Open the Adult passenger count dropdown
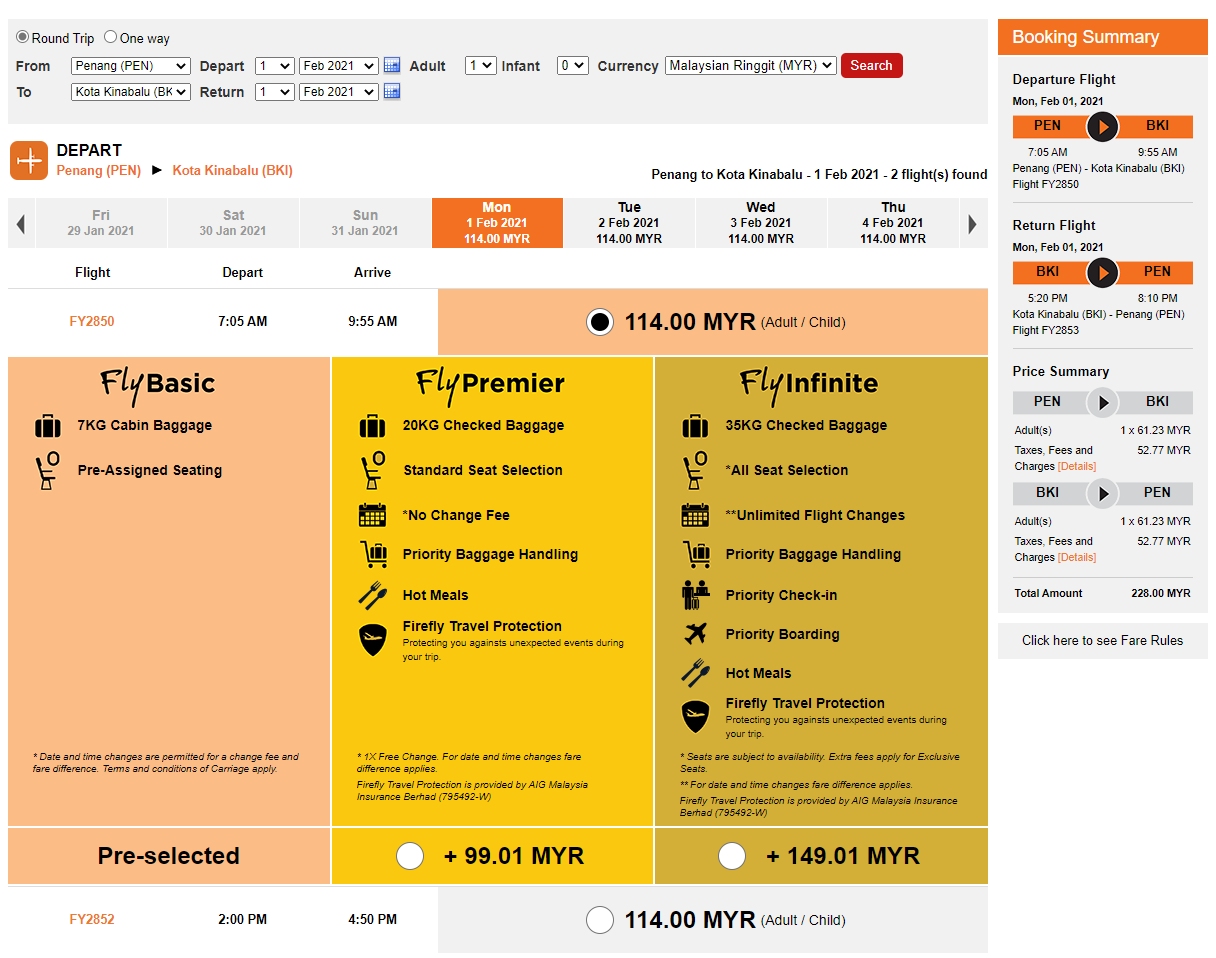Viewport: 1216px width, 958px height. click(480, 66)
